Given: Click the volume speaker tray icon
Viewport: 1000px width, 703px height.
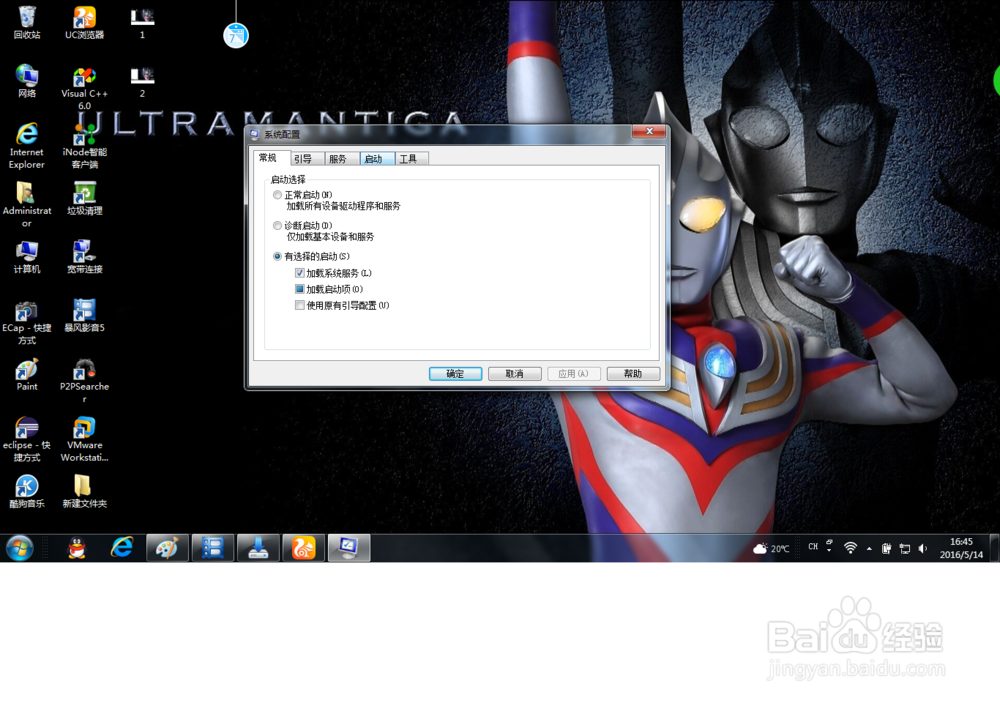Looking at the screenshot, I should pyautogui.click(x=923, y=549).
